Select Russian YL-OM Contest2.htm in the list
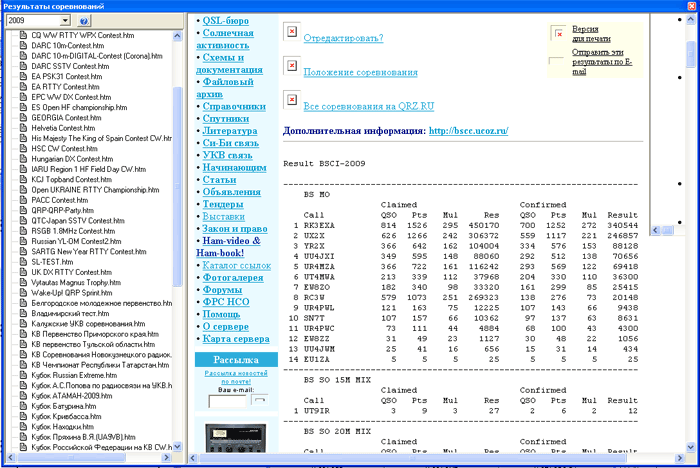 (x=76, y=241)
